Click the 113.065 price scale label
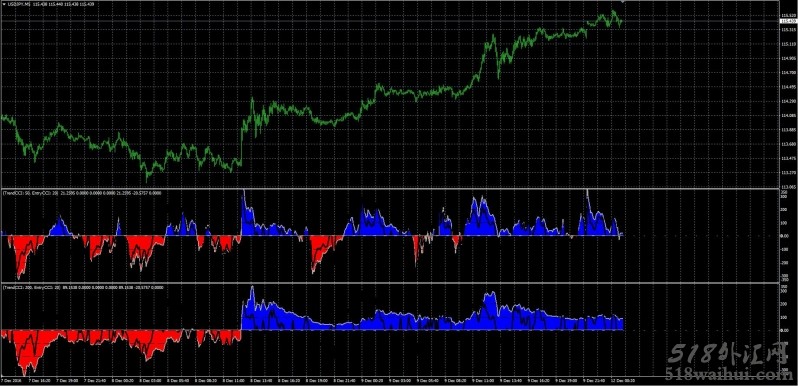 (788, 186)
